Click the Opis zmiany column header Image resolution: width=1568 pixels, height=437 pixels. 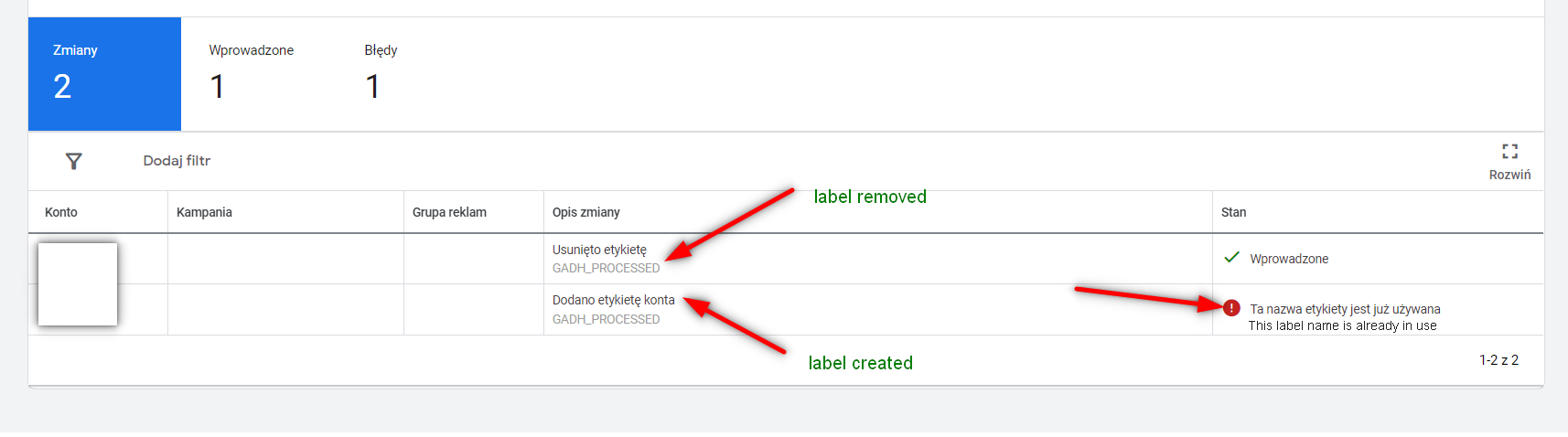click(586, 212)
